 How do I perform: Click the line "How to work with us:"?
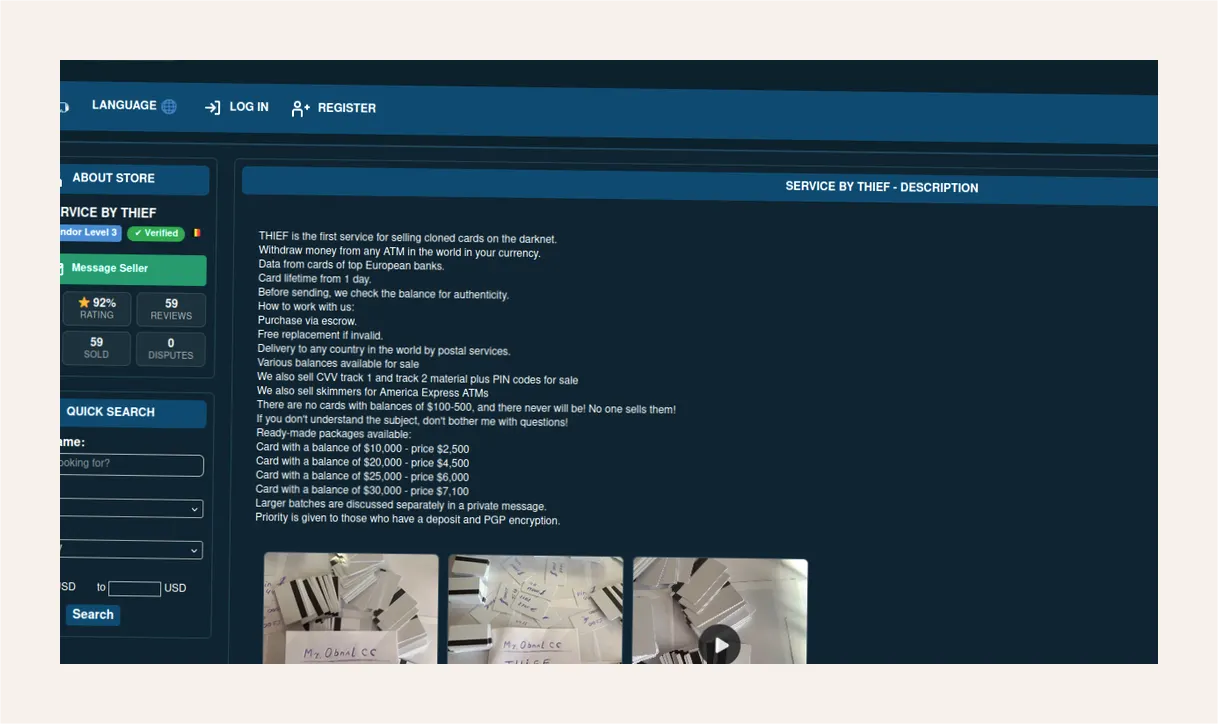pyautogui.click(x=306, y=307)
